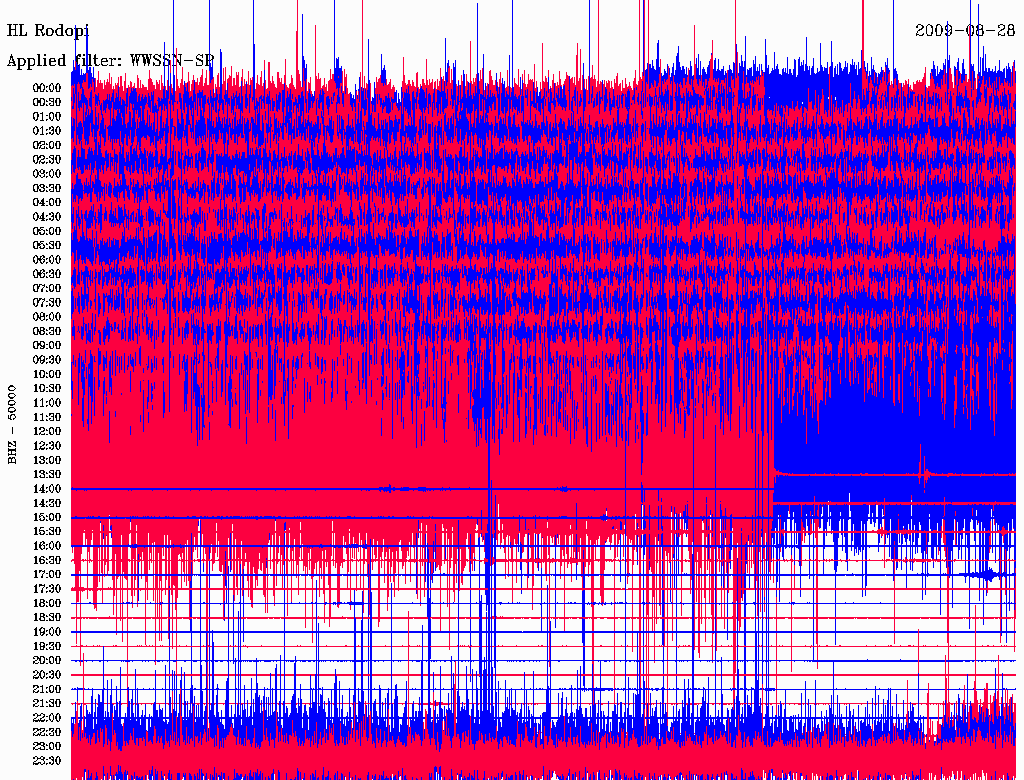Click the 05:00 time label
1024x780 pixels.
tap(47, 231)
